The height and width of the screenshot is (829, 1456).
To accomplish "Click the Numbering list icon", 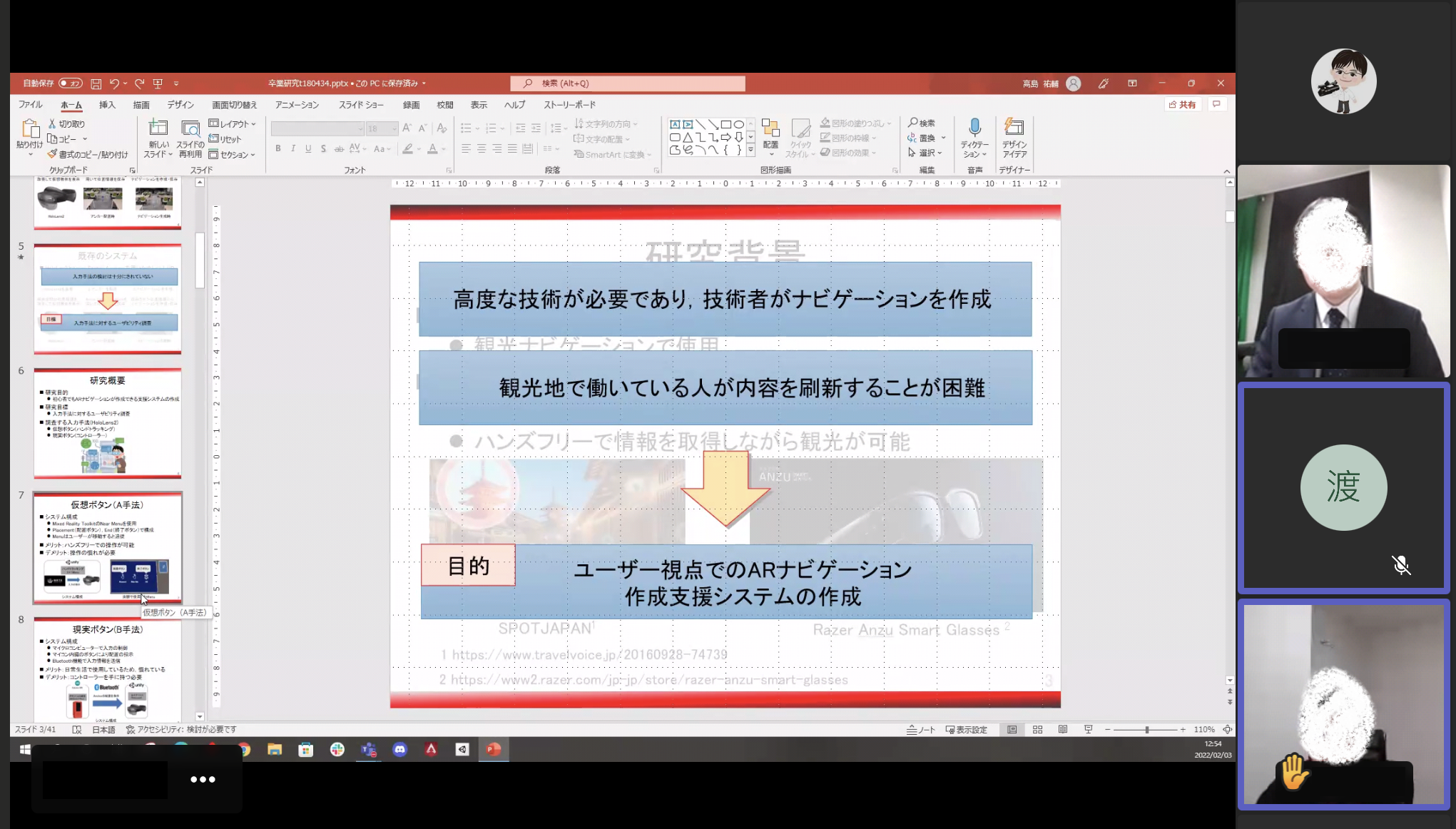I will tap(491, 128).
